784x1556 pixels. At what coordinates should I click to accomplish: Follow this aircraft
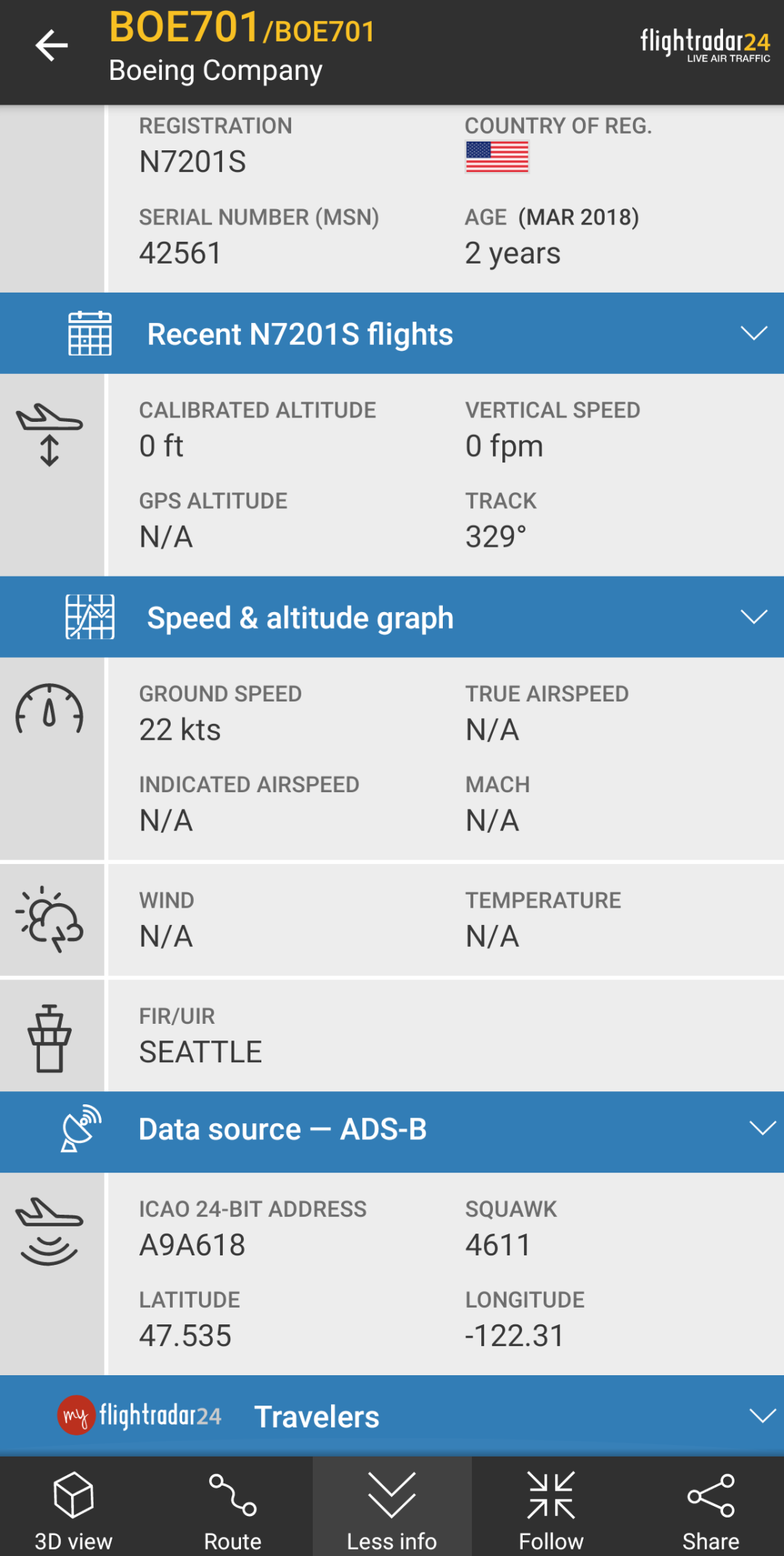point(551,1507)
